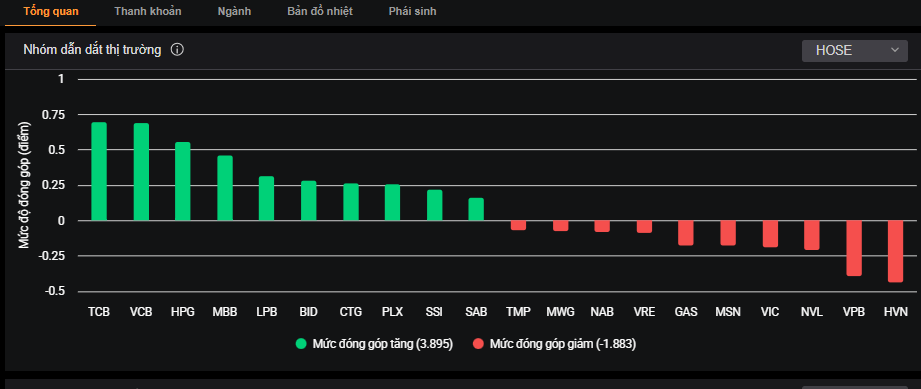Screen dimensions: 921x389
Task: Click the HVN ticker label
Action: [895, 312]
